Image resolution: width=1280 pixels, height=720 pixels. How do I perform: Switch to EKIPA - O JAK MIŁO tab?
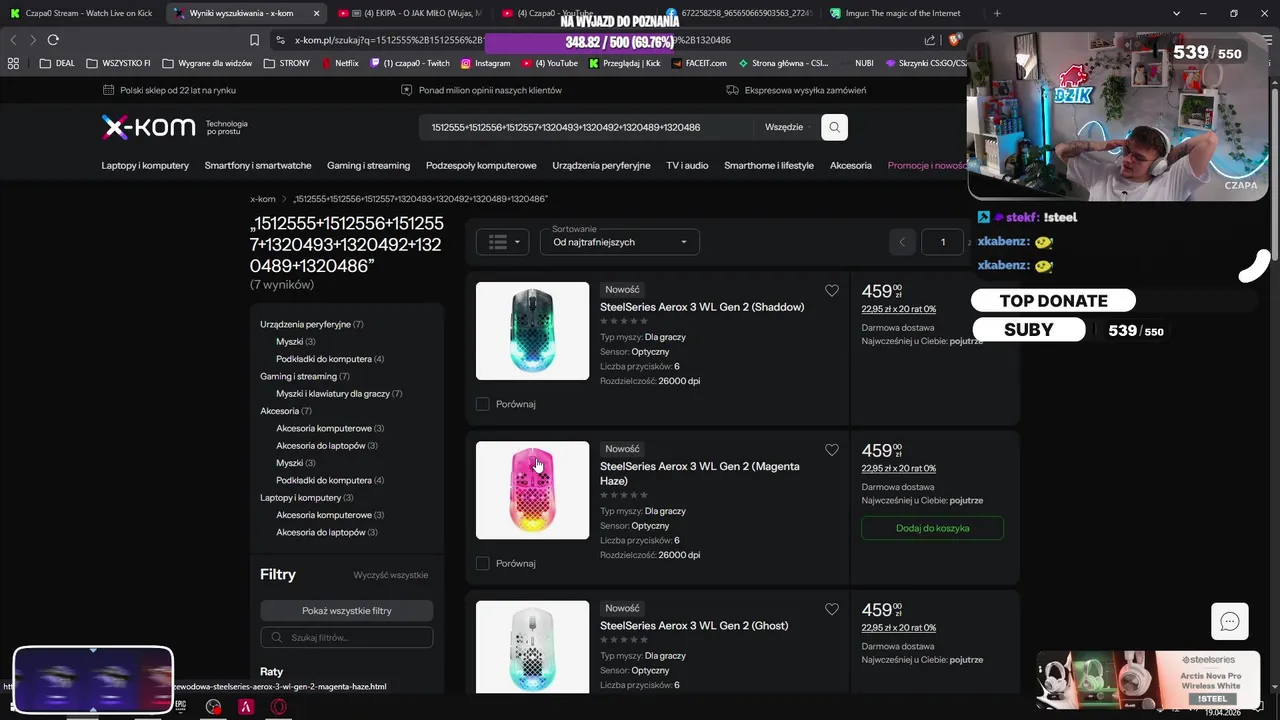tap(410, 13)
